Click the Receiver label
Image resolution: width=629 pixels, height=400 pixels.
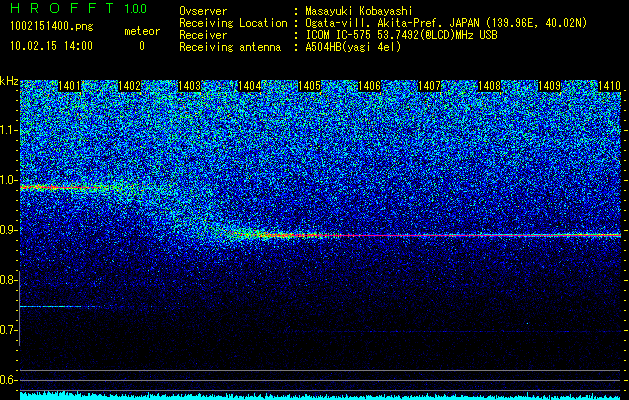tap(203, 35)
